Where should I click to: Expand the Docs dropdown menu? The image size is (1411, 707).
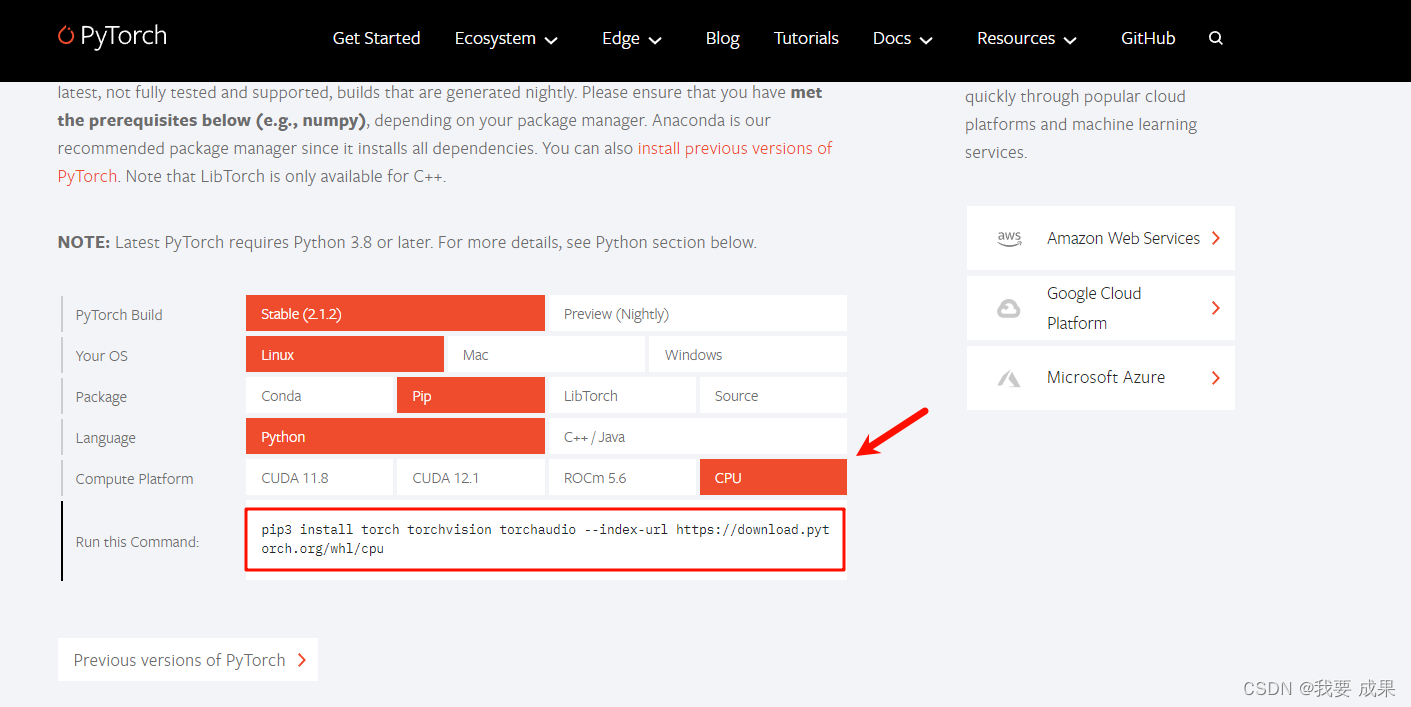pyautogui.click(x=902, y=38)
